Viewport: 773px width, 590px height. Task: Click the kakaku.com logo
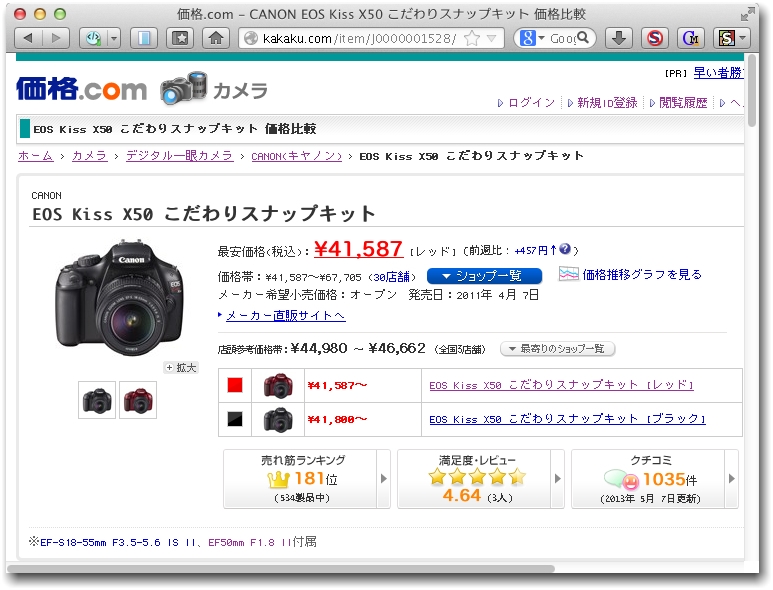point(81,89)
